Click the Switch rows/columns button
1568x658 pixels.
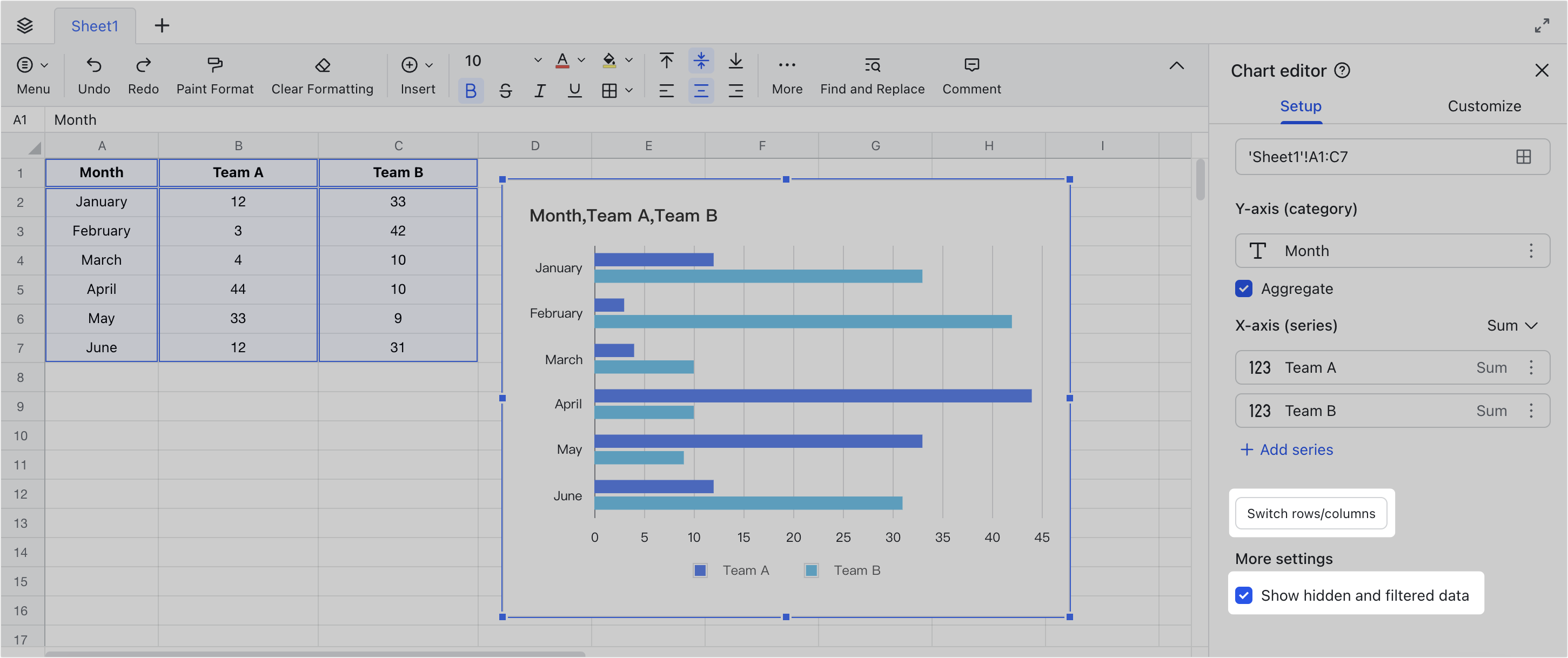[x=1310, y=513]
